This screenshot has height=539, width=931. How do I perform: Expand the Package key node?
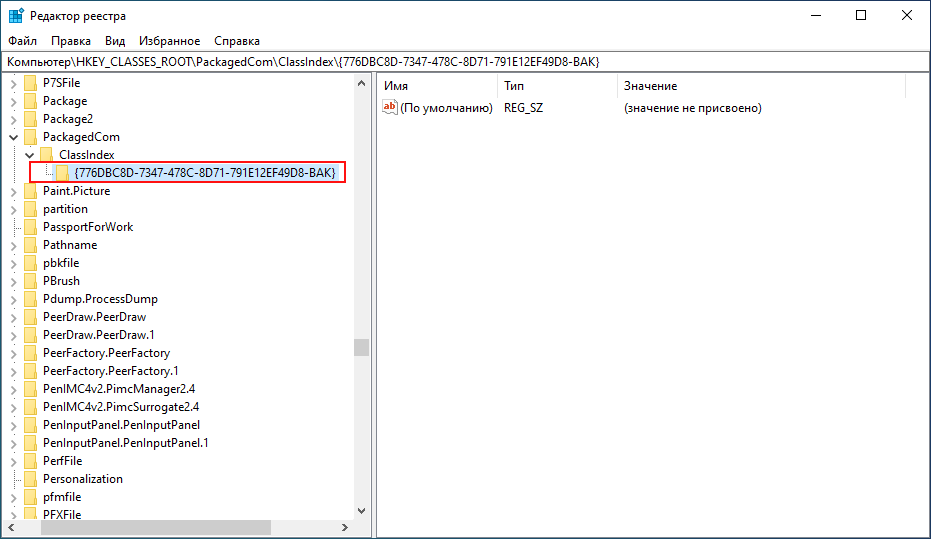pos(14,101)
